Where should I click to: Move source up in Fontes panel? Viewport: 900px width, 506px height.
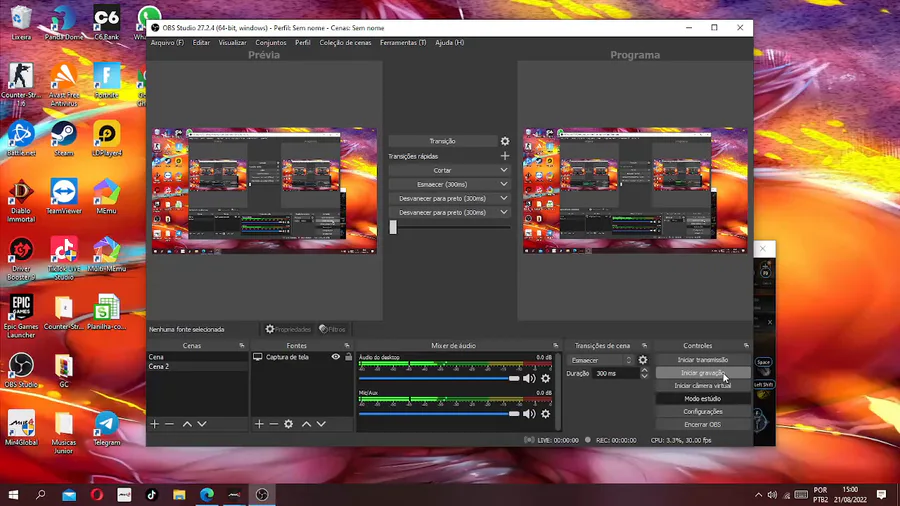pos(307,424)
